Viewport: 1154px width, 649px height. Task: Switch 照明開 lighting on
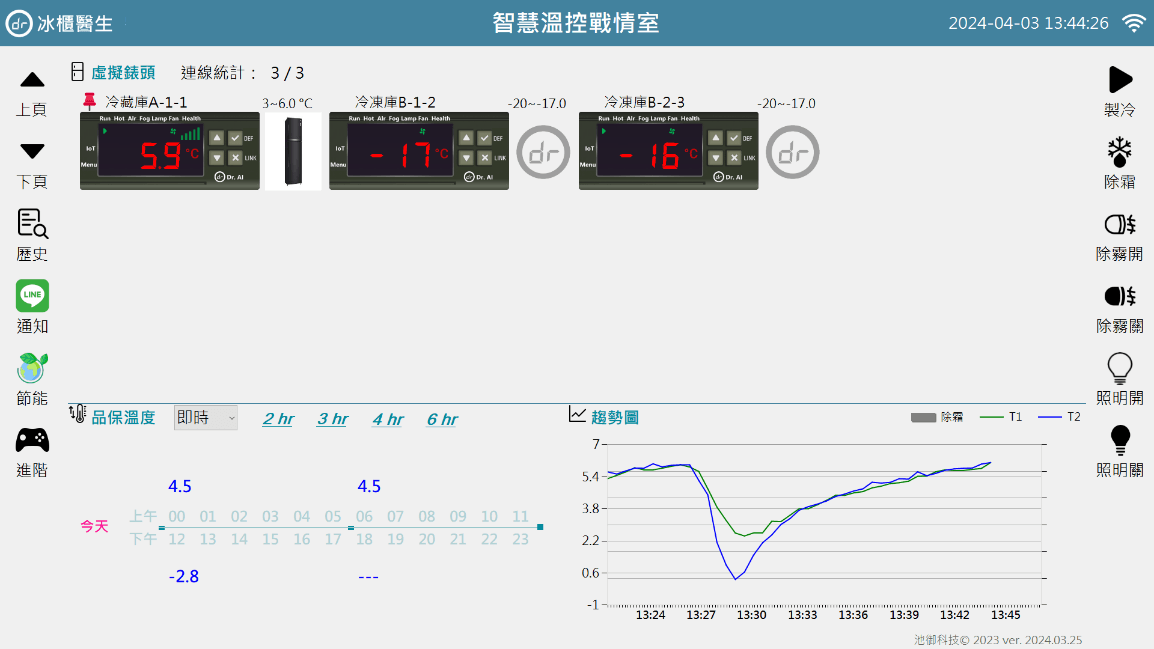(1119, 368)
